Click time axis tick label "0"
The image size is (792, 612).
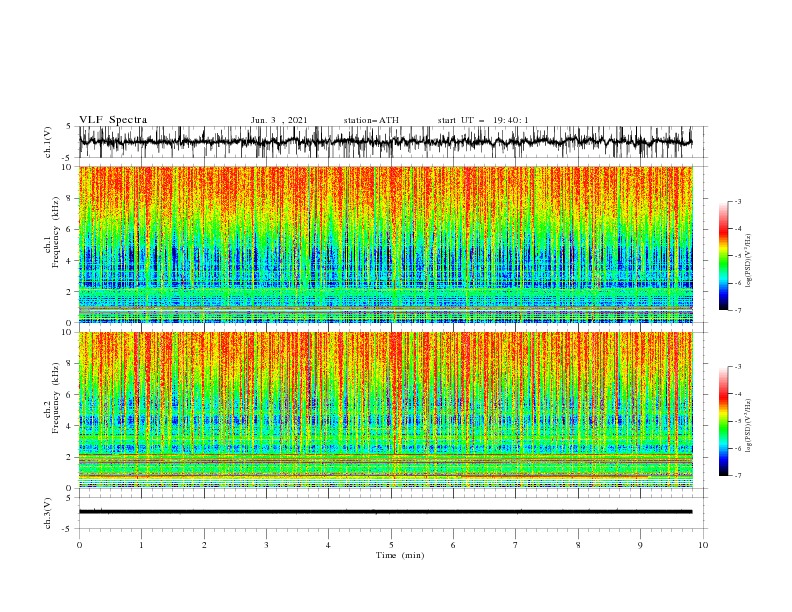79,545
